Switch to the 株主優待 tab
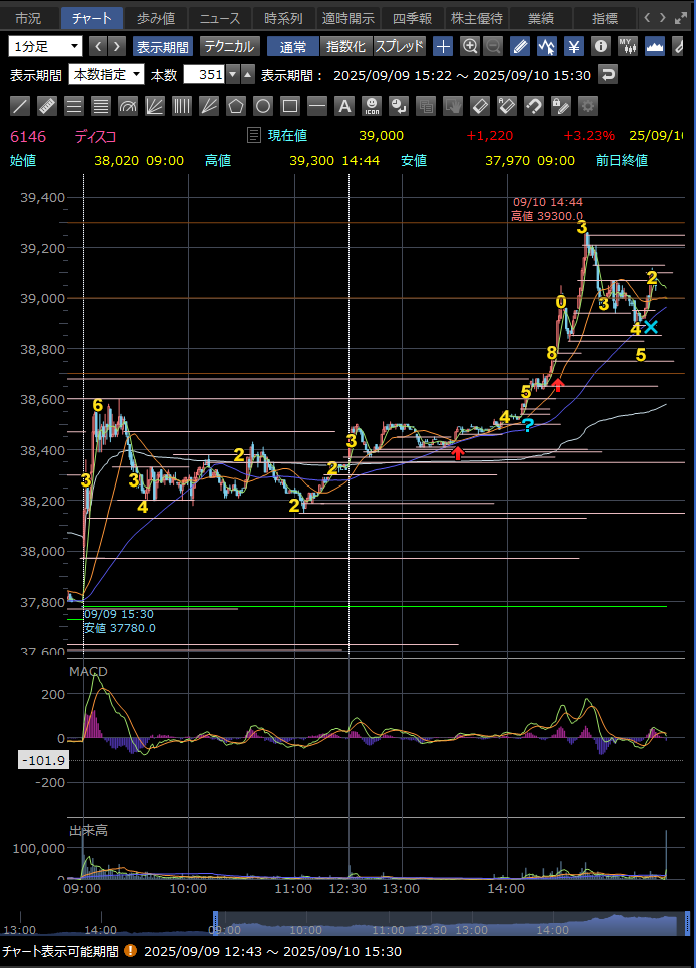Image resolution: width=696 pixels, height=968 pixels. [477, 19]
